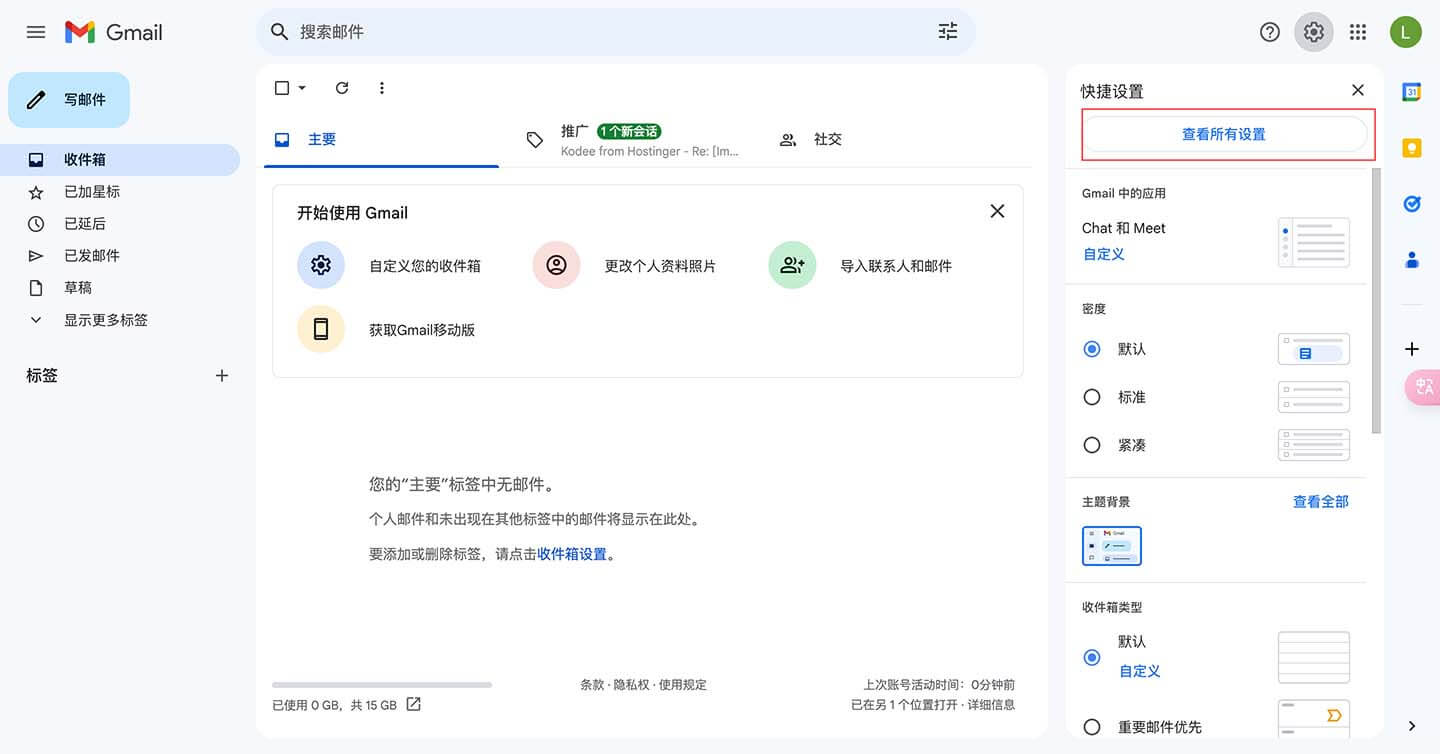Click the Gmail logo

pyautogui.click(x=113, y=32)
